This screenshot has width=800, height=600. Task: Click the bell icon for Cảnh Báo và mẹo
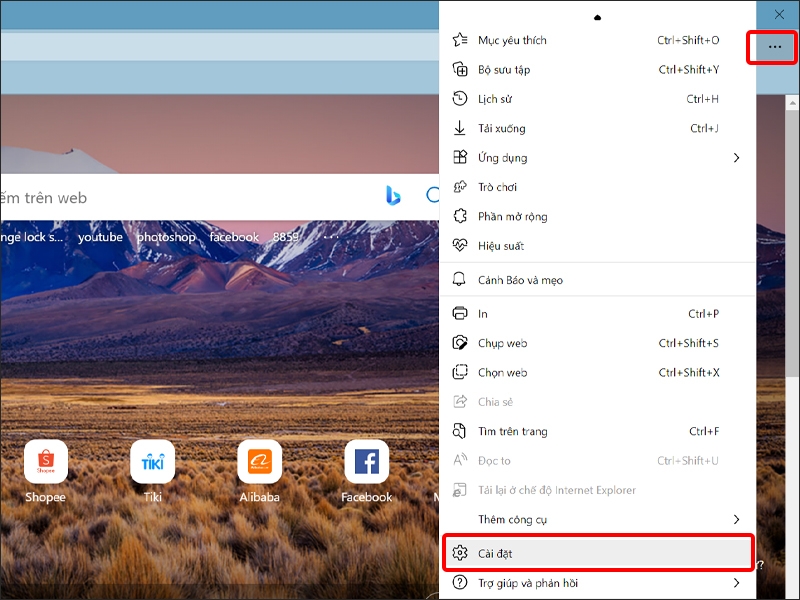(460, 279)
